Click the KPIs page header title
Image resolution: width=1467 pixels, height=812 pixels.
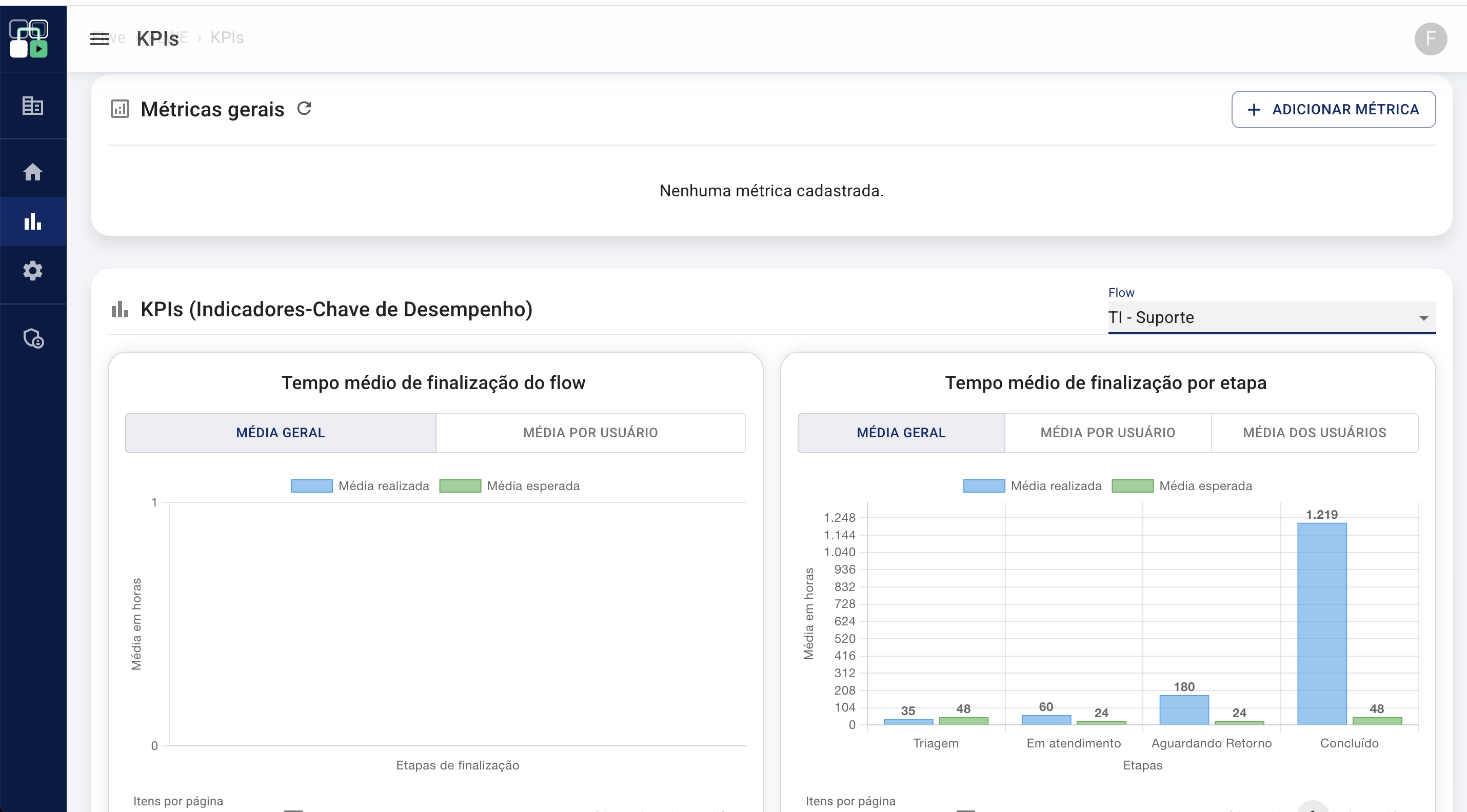click(x=158, y=38)
